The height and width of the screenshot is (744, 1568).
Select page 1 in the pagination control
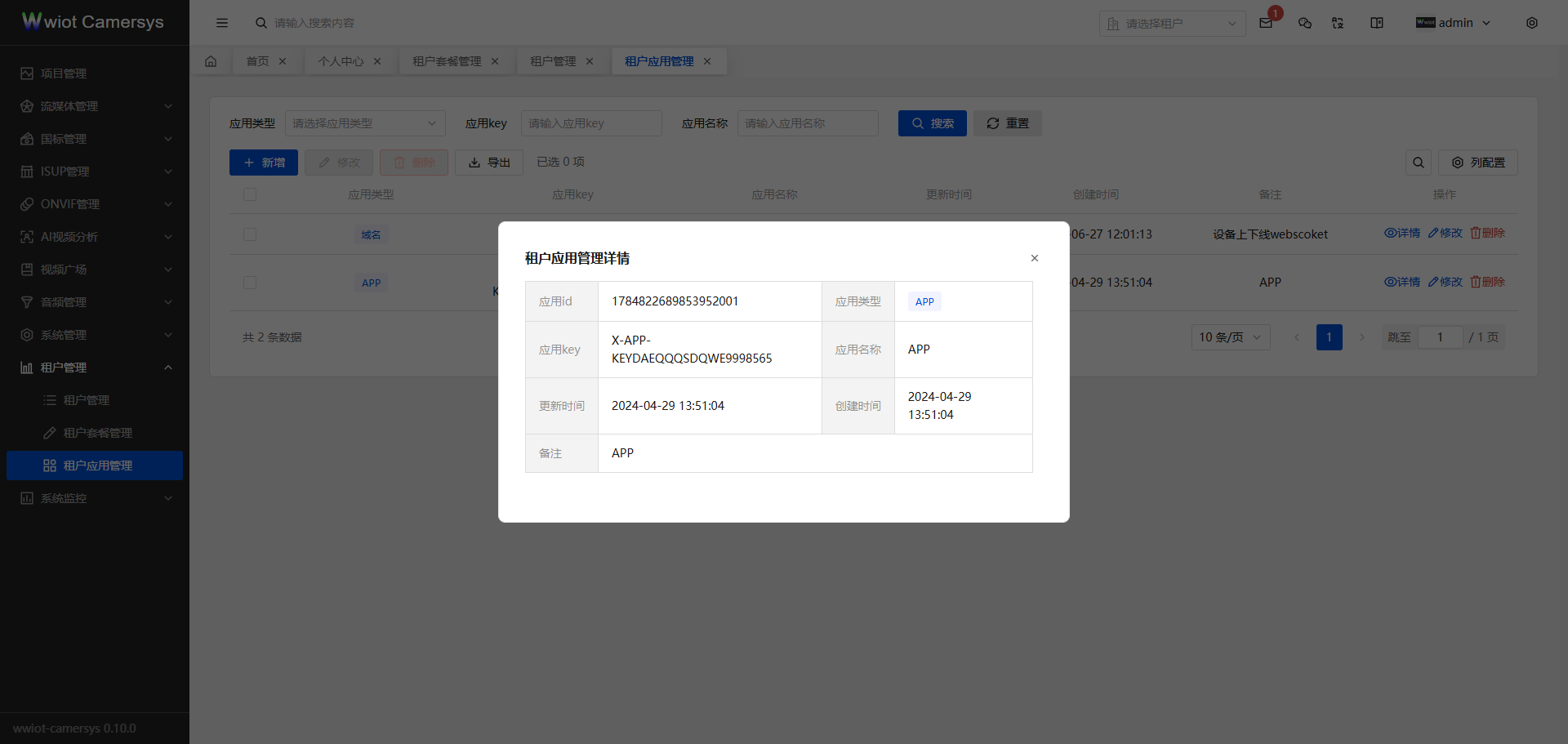(1329, 336)
